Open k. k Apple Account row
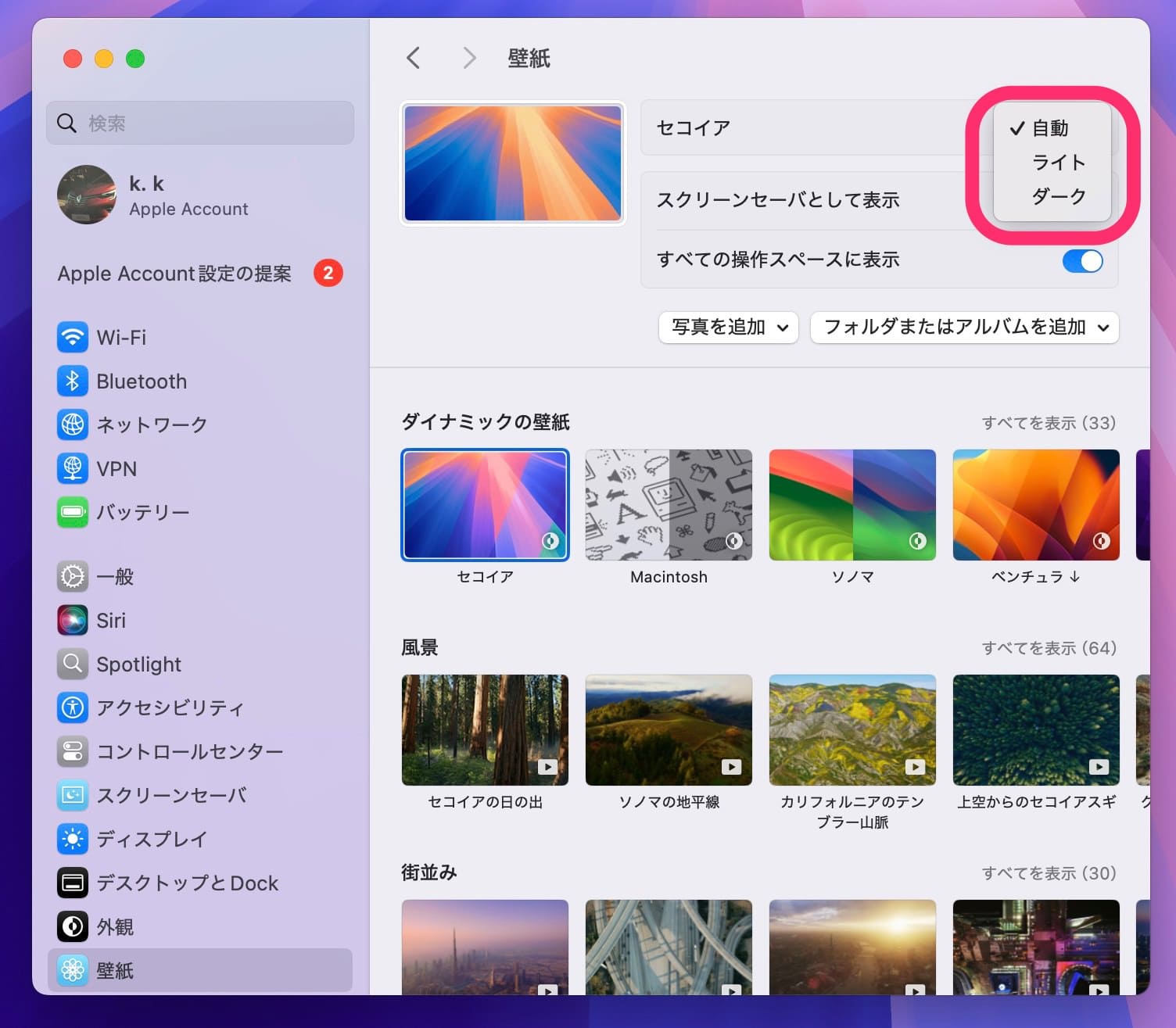Viewport: 1176px width, 1028px height. [200, 195]
